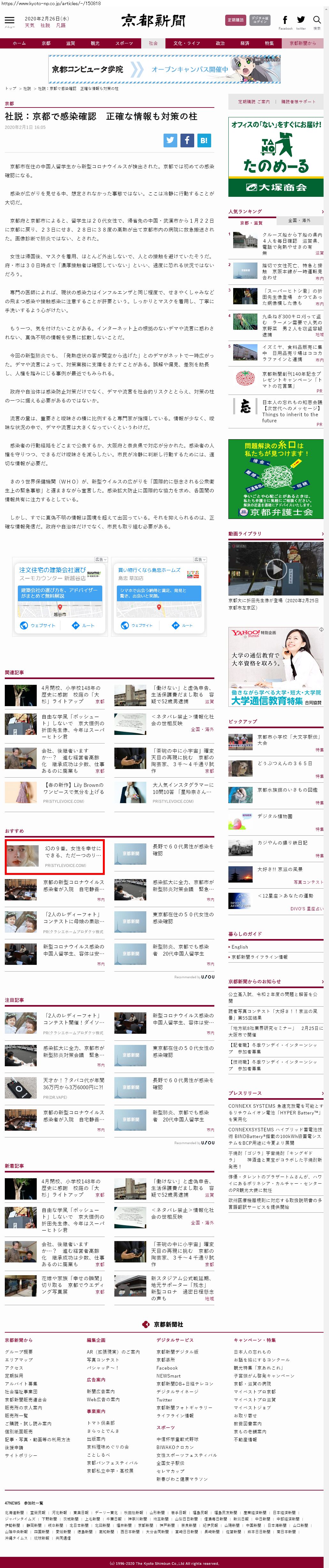Open the English link under 暮らしのガイド

(x=240, y=947)
